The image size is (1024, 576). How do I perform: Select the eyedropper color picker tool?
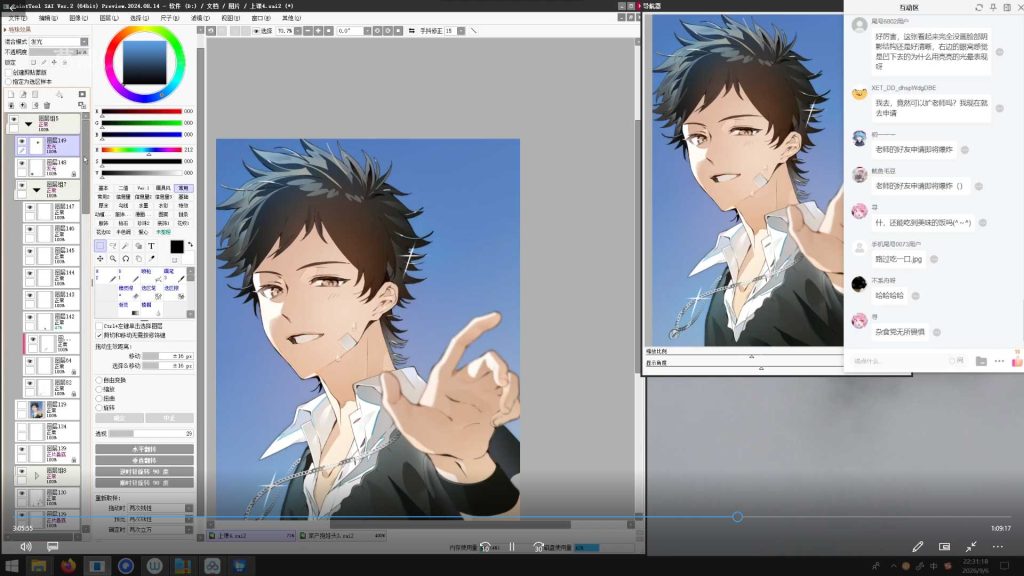click(x=152, y=259)
